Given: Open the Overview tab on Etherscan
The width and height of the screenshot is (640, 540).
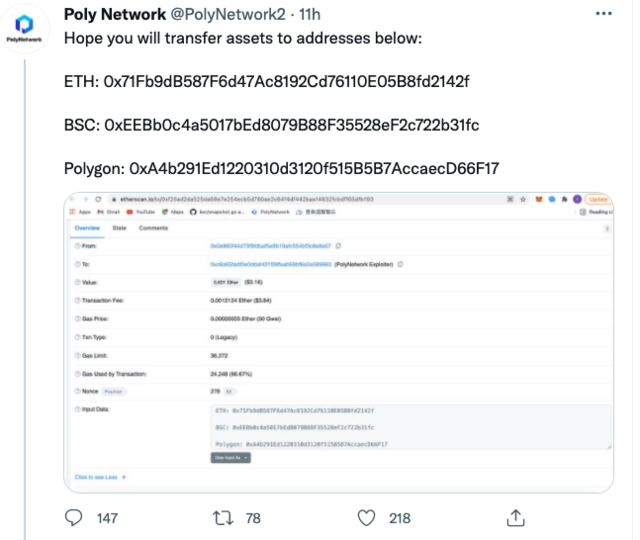Looking at the screenshot, I should 86,228.
